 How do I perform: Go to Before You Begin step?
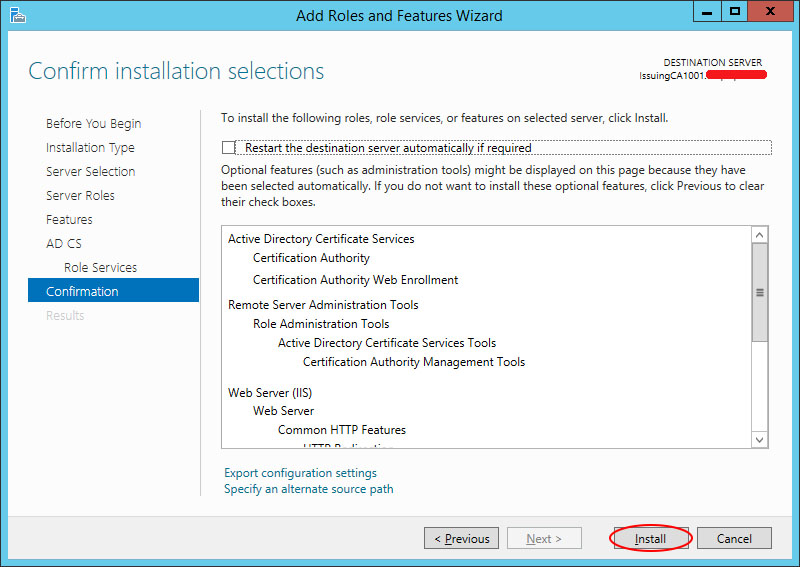click(93, 124)
